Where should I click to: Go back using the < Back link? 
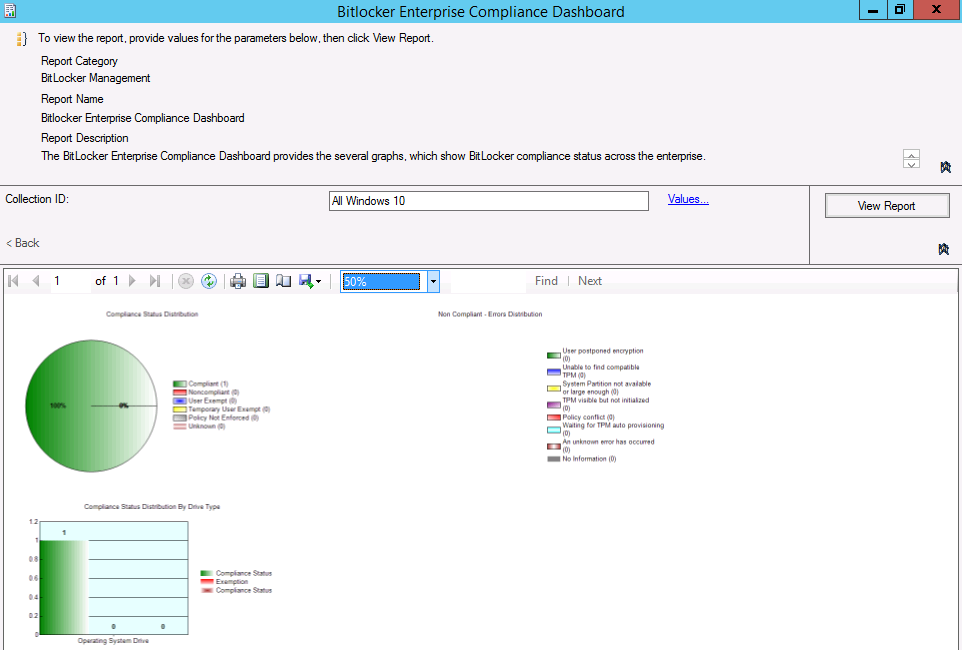tap(23, 243)
